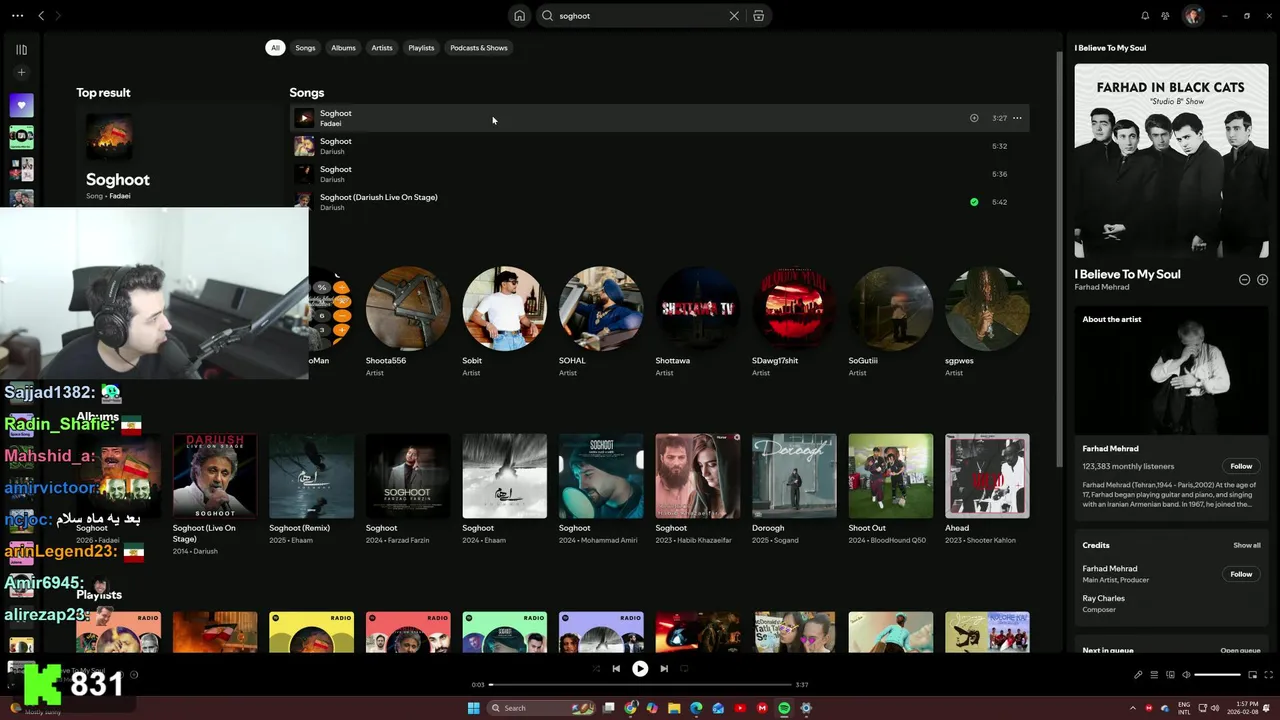1280x720 pixels.
Task: Clear the soghoot search text
Action: click(x=734, y=16)
